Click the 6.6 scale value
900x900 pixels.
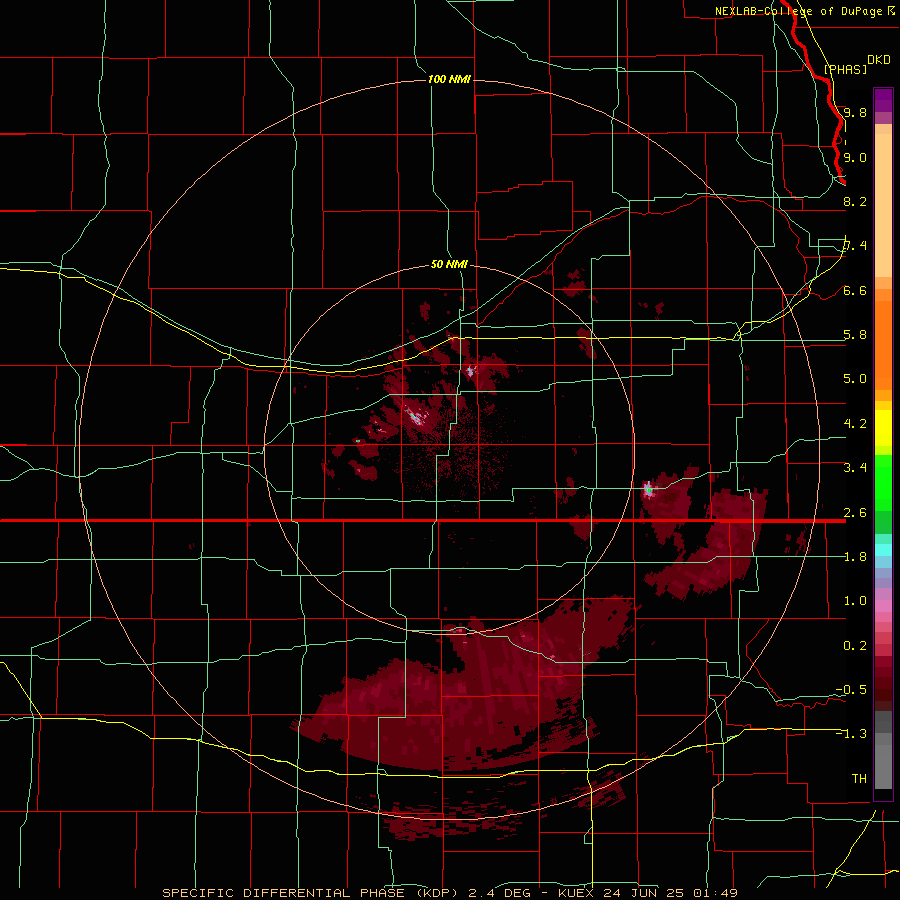[x=855, y=290]
